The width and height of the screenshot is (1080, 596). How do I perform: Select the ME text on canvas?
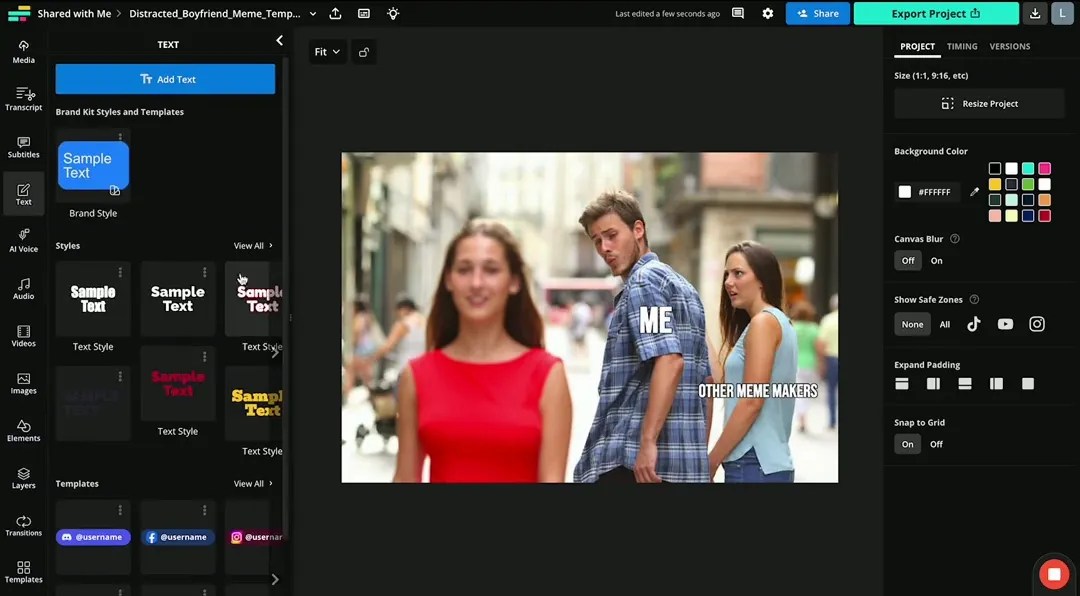(655, 321)
